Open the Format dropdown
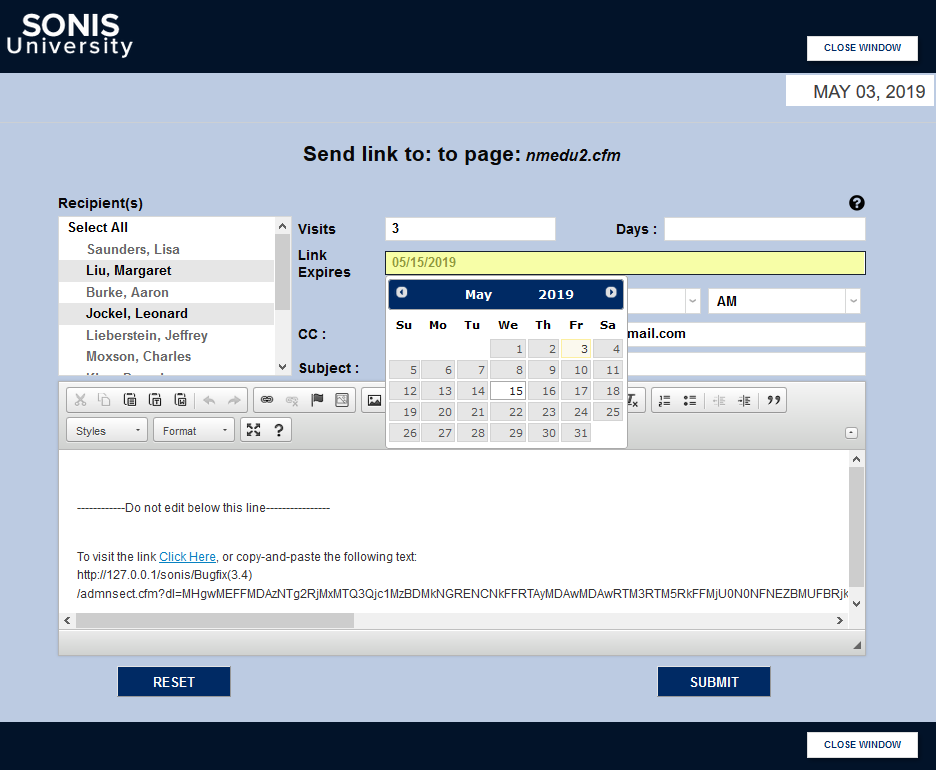Image resolution: width=936 pixels, height=770 pixels. click(x=195, y=430)
